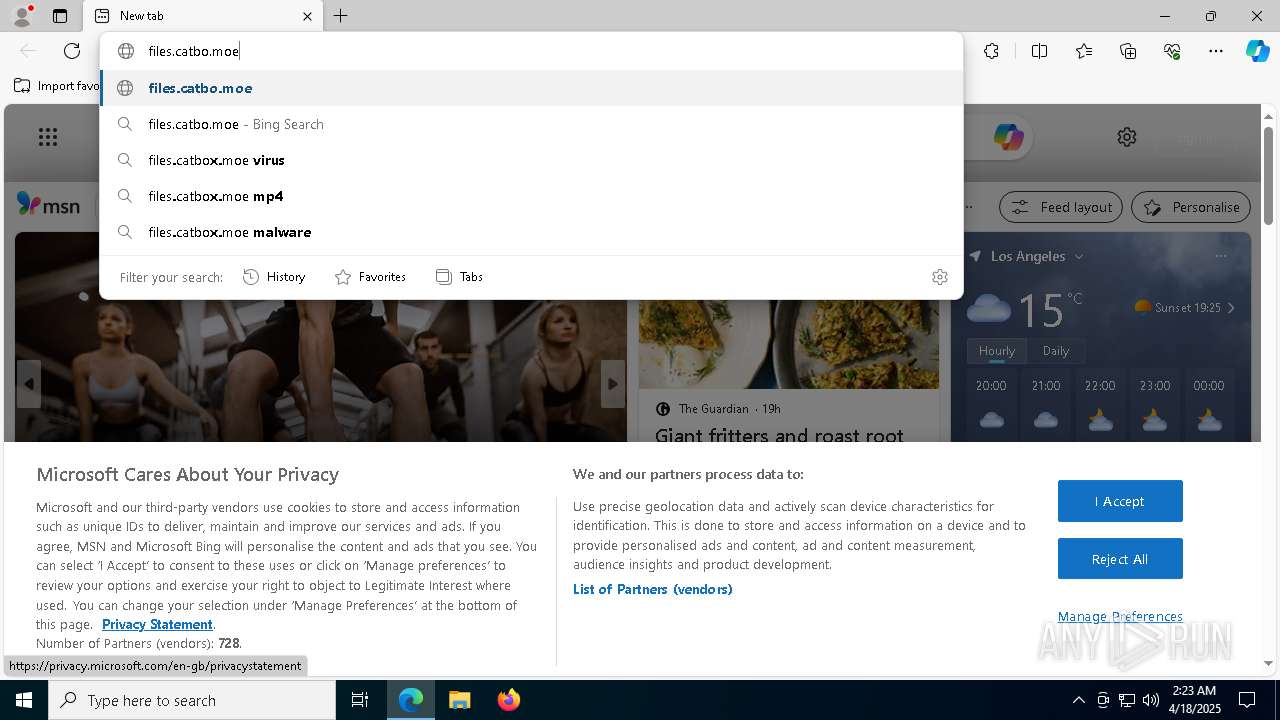
Task: Select the files.catbo.moe URL suggestion
Action: click(x=531, y=88)
